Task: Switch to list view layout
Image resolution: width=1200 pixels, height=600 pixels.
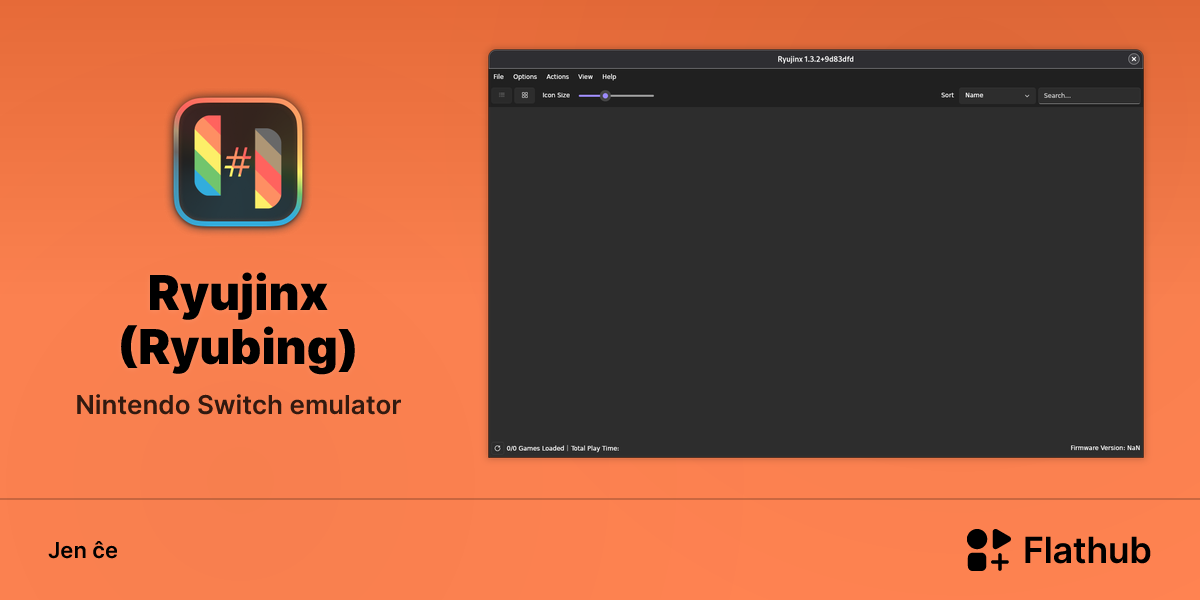Action: pos(502,95)
